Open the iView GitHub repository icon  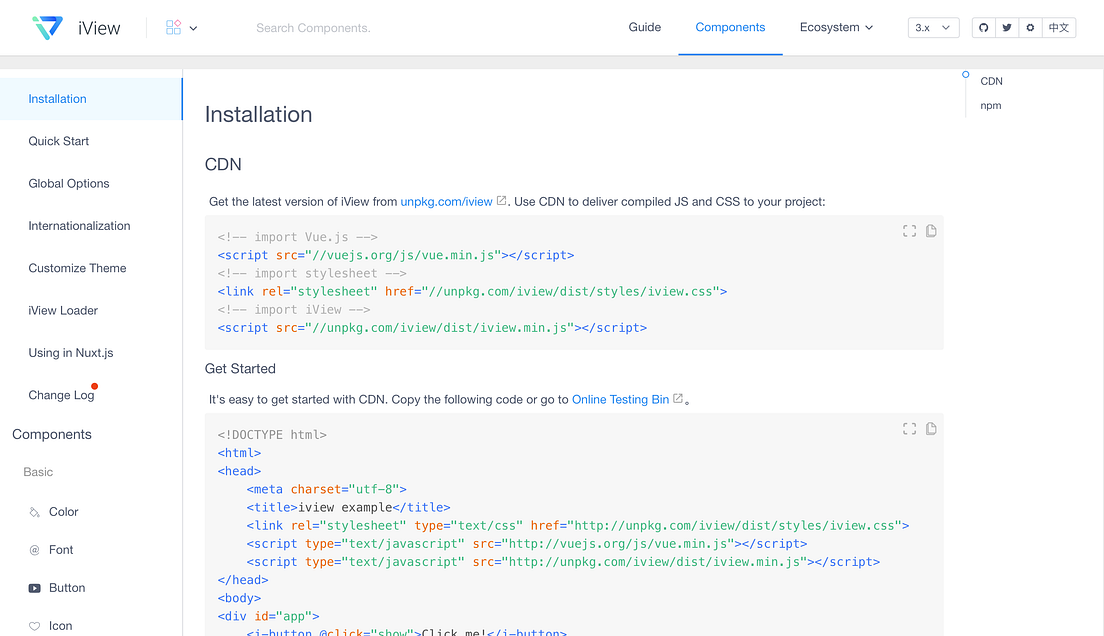983,27
